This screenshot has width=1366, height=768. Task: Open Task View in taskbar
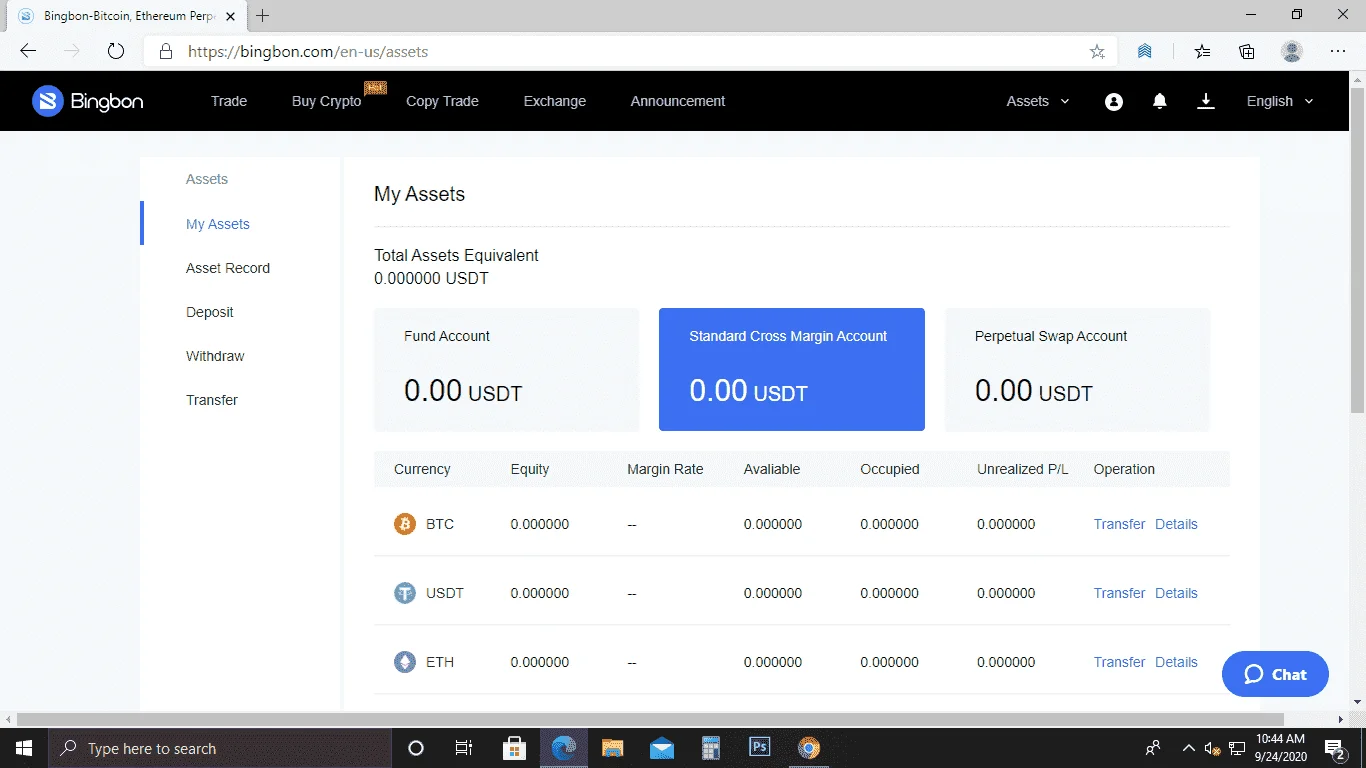pyautogui.click(x=464, y=748)
